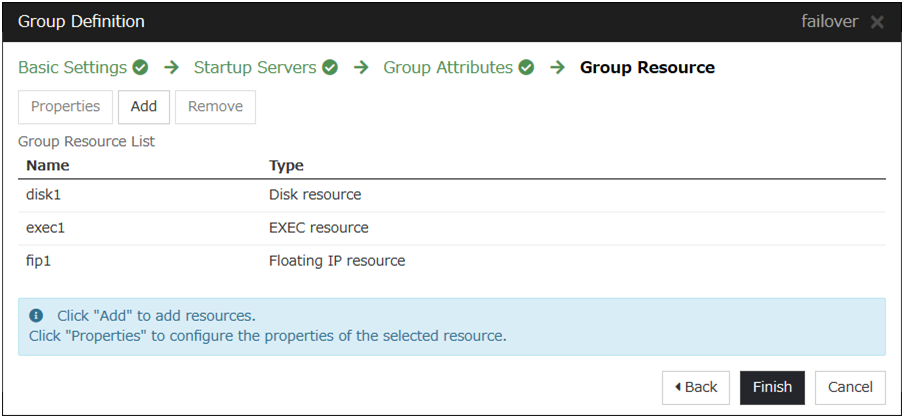Click the checkmark icon after Group Attributes

pyautogui.click(x=526, y=68)
